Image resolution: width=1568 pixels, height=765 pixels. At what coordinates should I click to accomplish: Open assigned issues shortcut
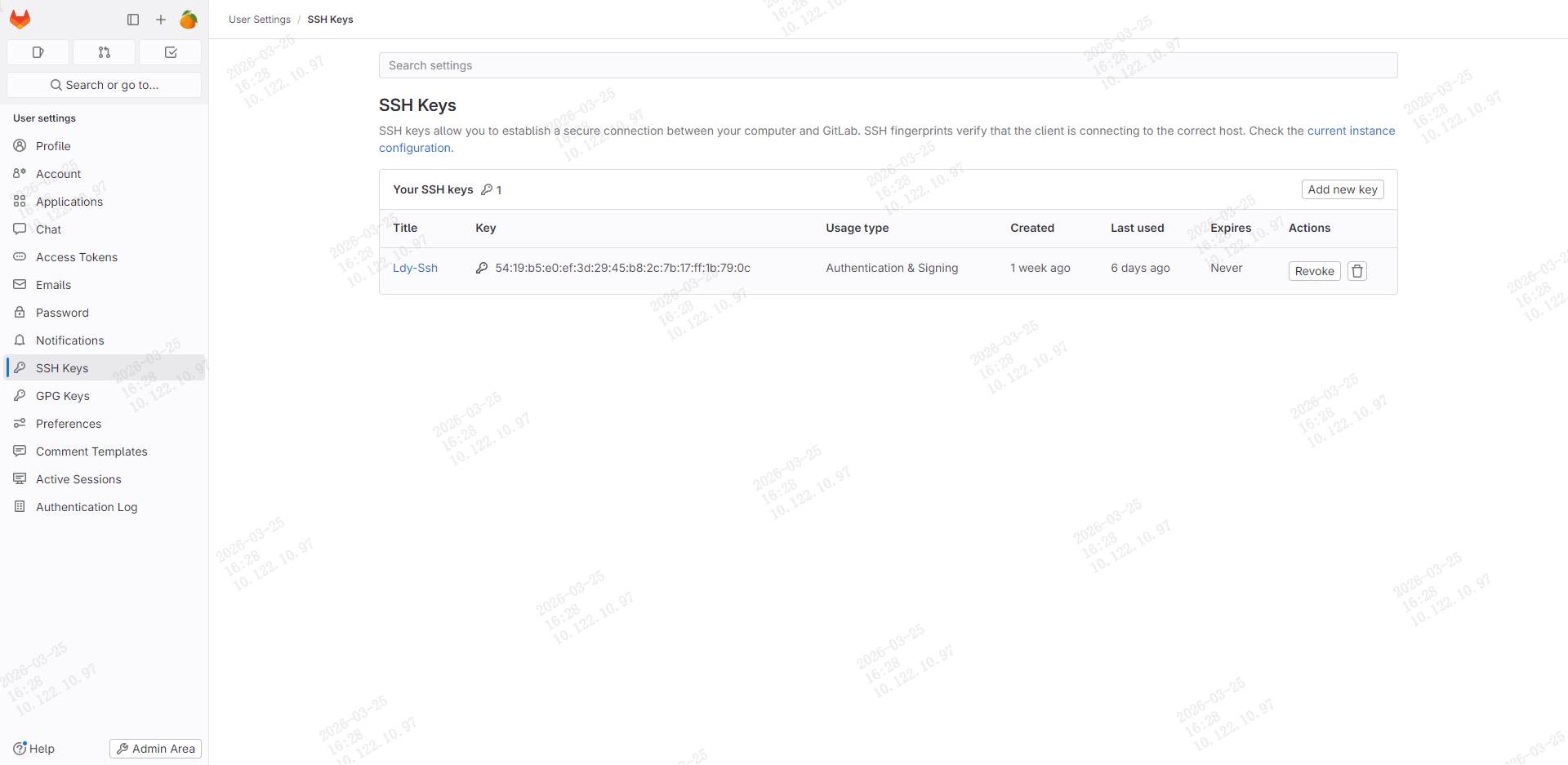click(x=38, y=52)
